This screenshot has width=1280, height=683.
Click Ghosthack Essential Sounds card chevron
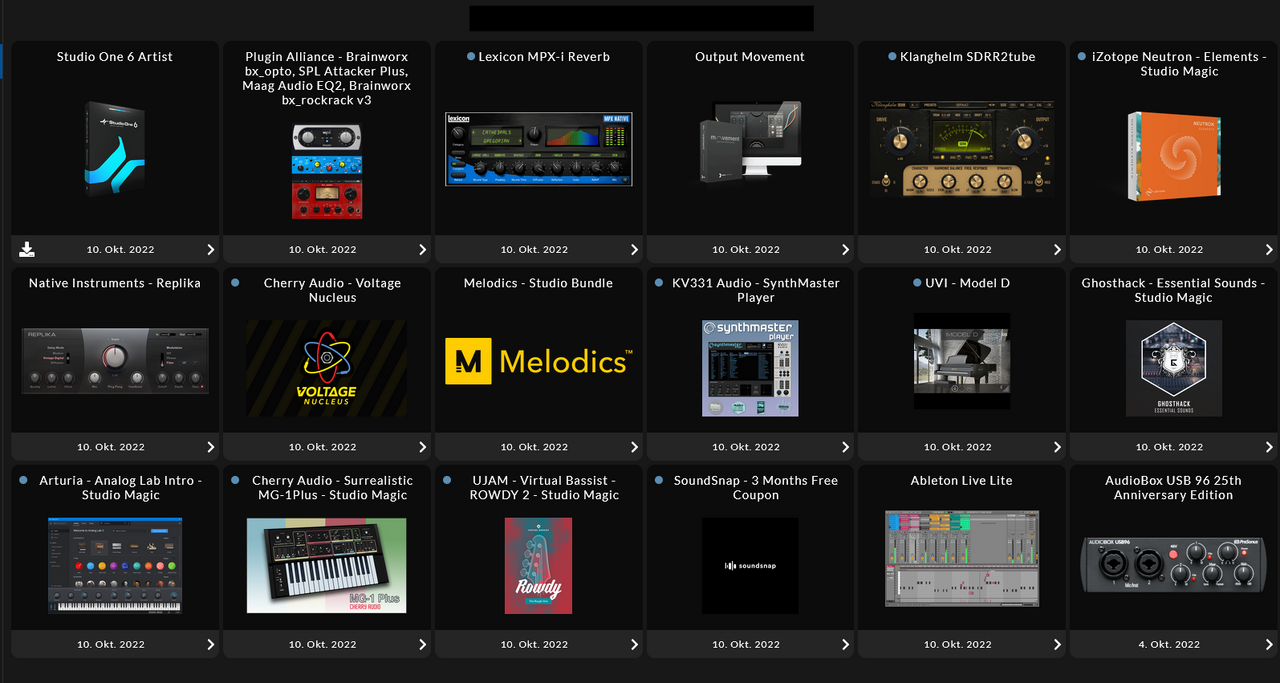click(x=1270, y=447)
